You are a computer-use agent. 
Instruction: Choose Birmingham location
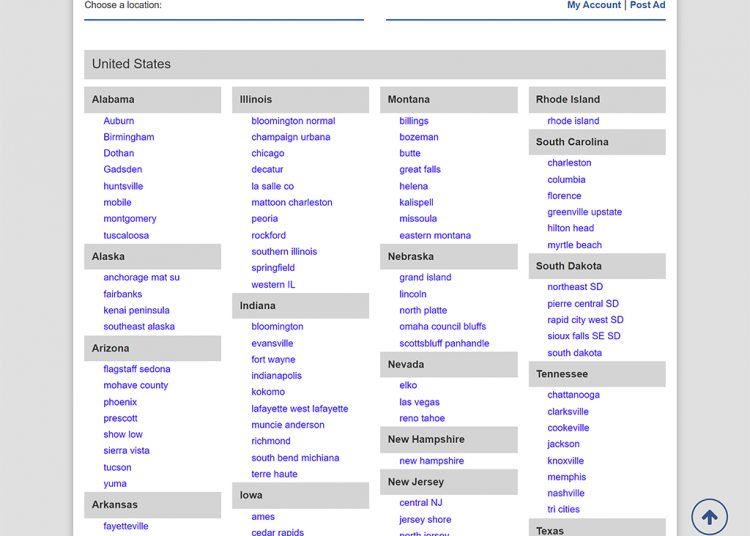click(129, 137)
